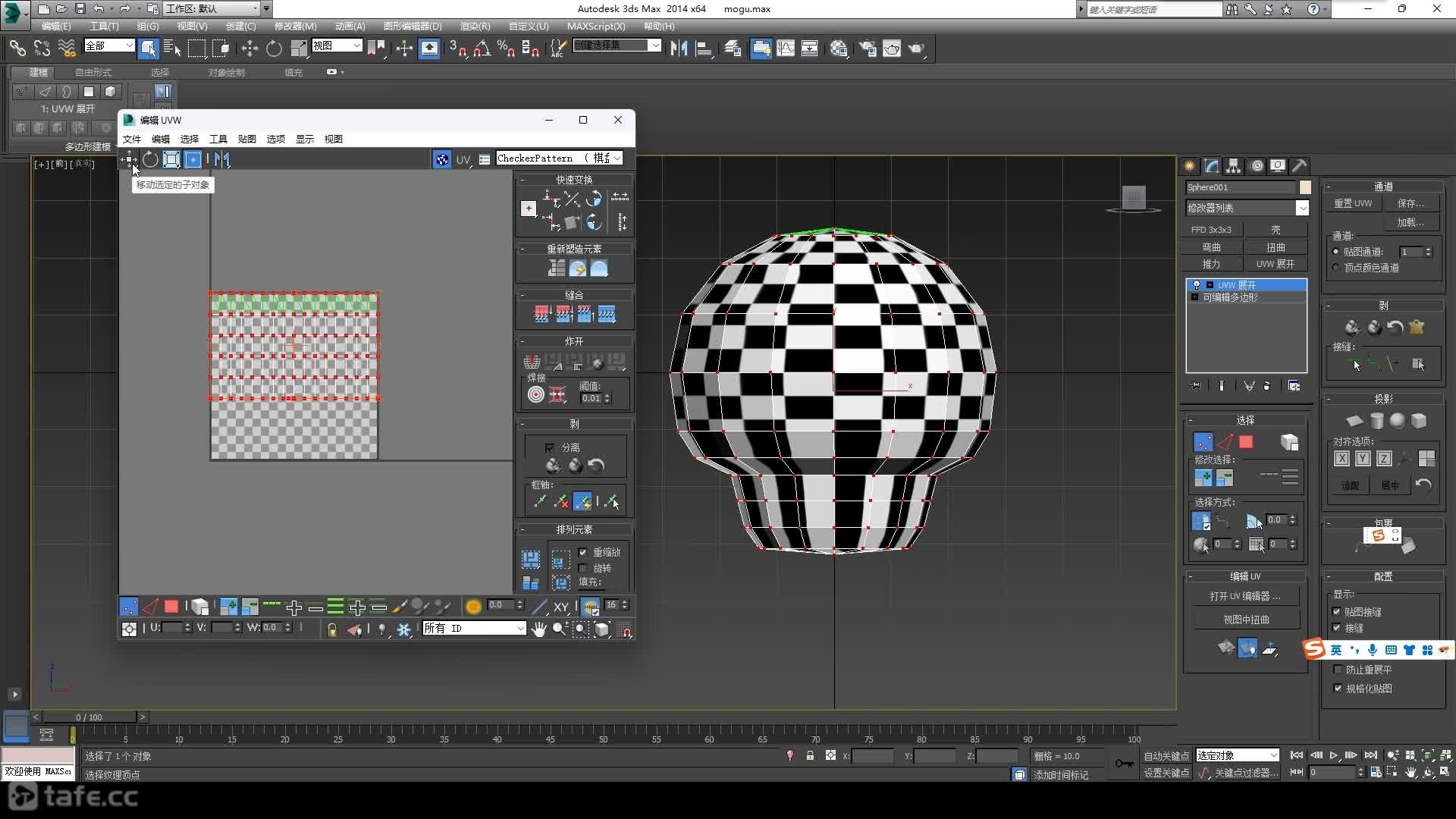
Task: Click the Pan hand tool in Edit UVW
Action: (538, 629)
